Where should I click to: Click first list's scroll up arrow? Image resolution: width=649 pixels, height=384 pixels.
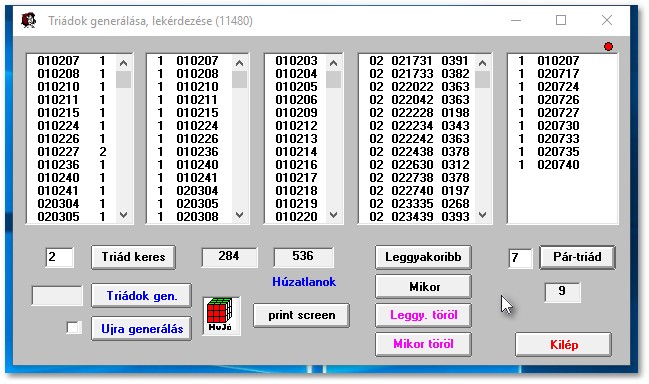pos(123,63)
